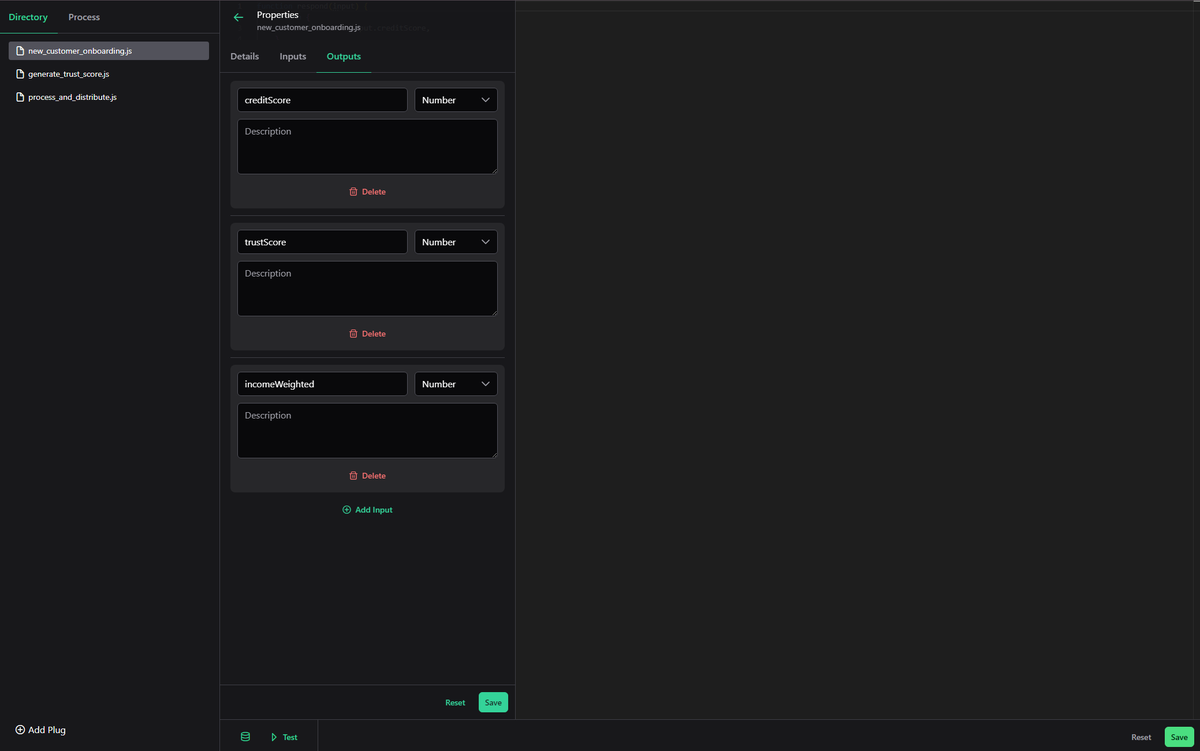The image size is (1200, 751).
Task: Select new_customer_onboarding.js in directory
Action: [x=109, y=51]
